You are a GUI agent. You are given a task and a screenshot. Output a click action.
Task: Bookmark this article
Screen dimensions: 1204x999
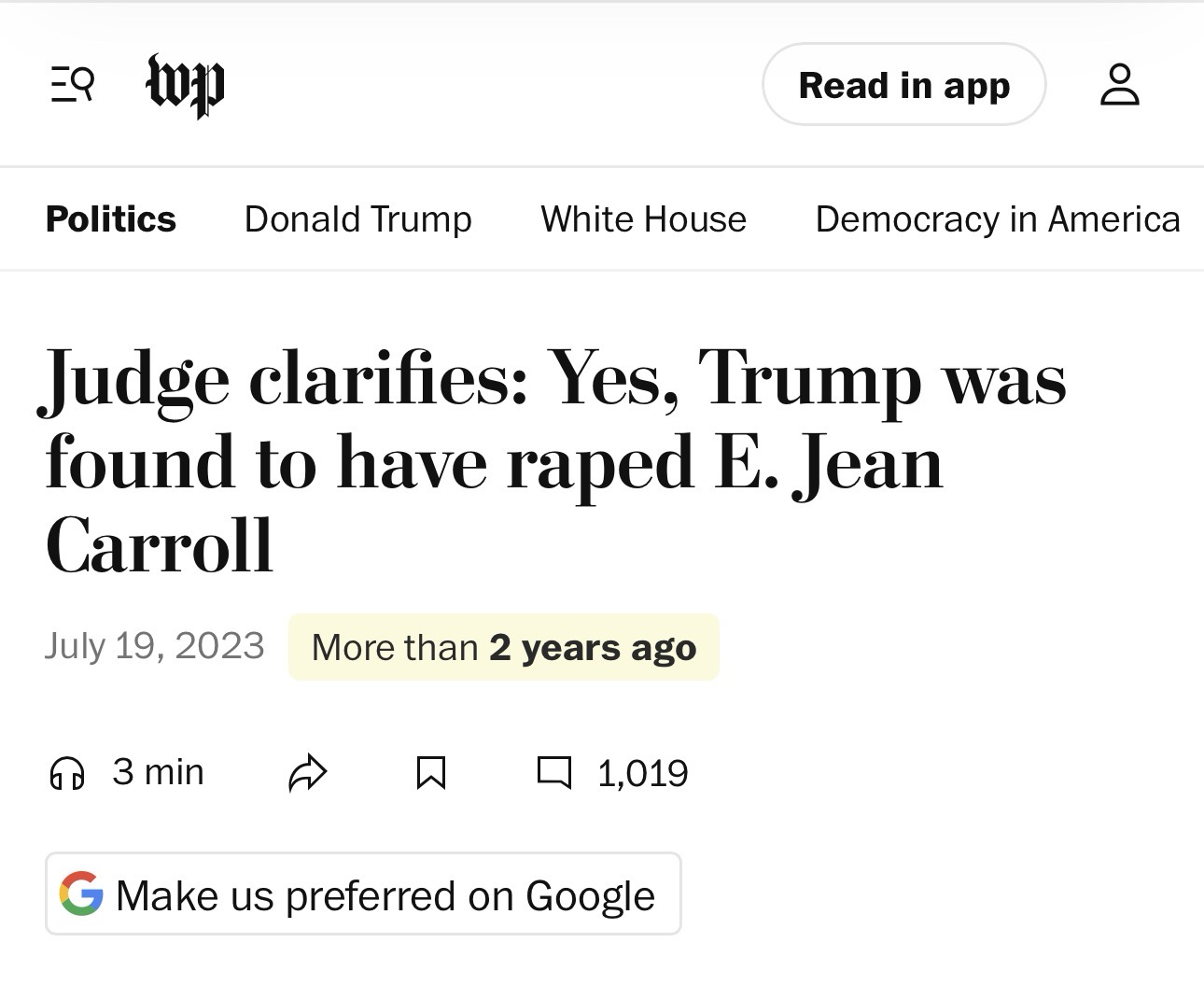(x=430, y=773)
